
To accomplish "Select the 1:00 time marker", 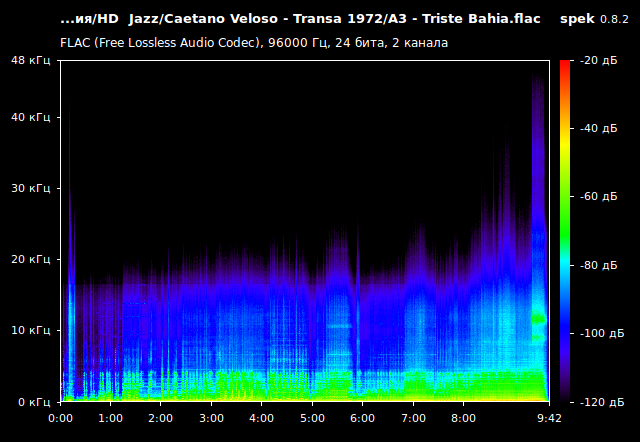I will (x=110, y=418).
